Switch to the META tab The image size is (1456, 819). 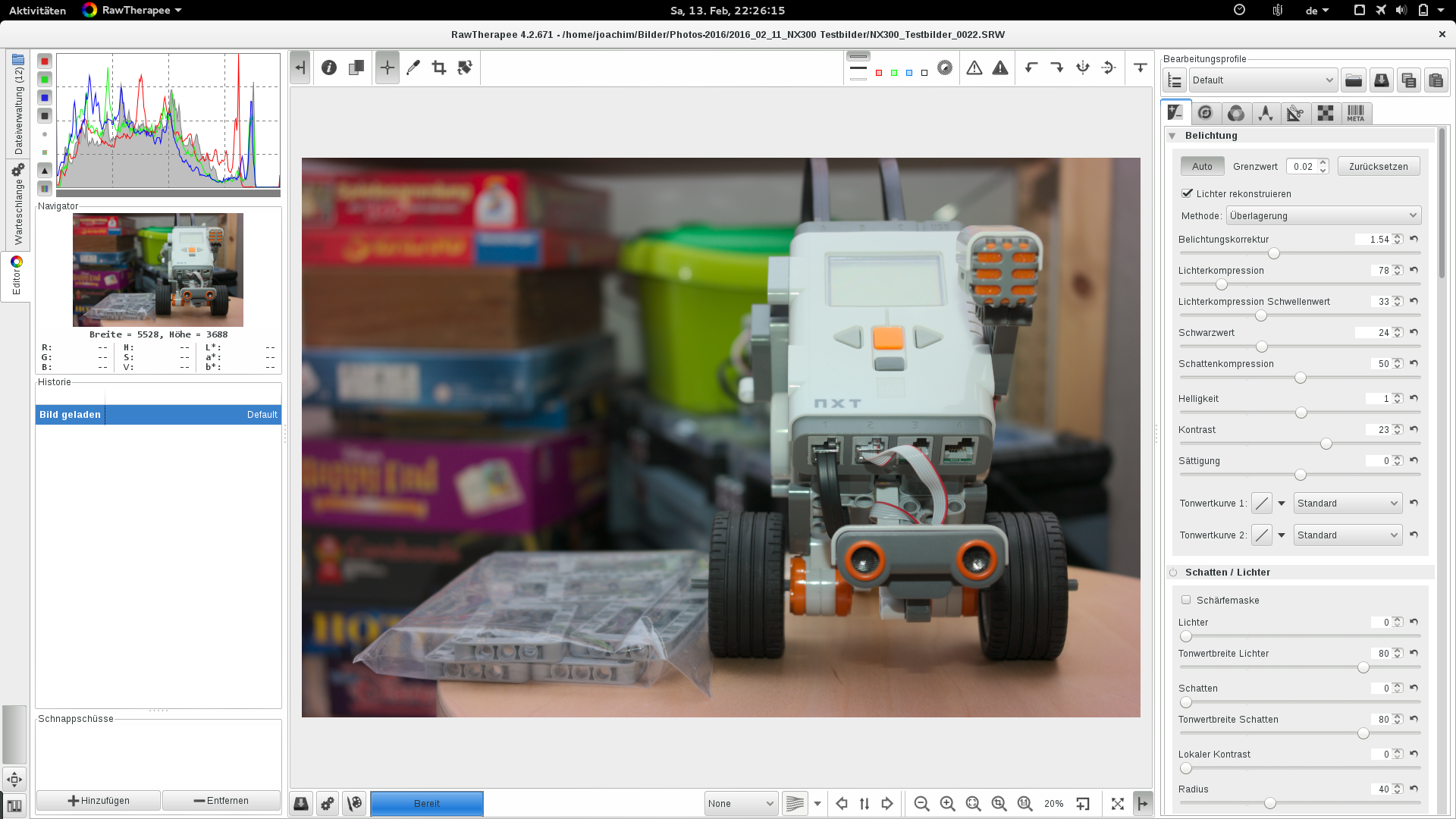coord(1355,114)
